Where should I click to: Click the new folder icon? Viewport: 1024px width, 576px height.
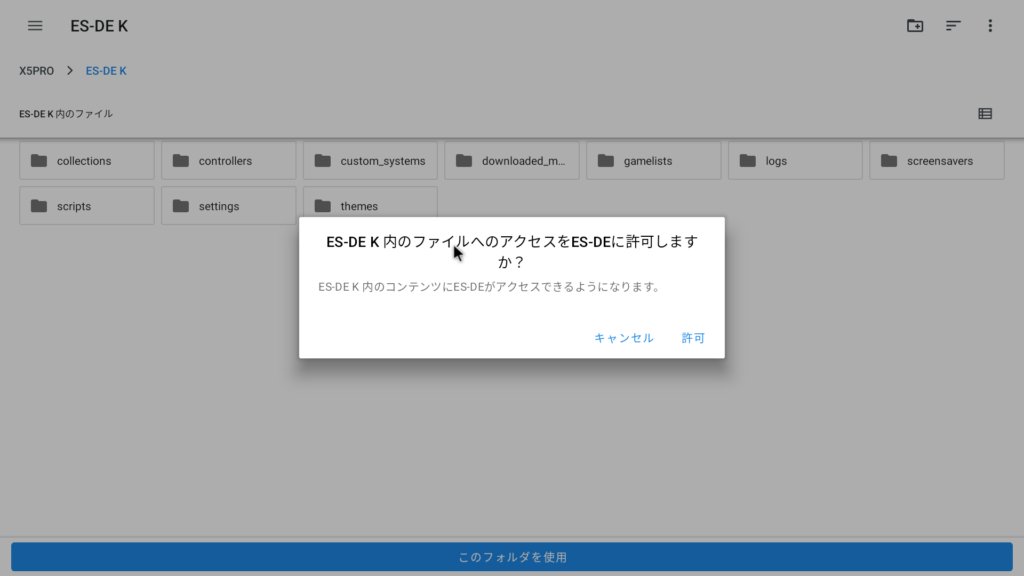[915, 26]
